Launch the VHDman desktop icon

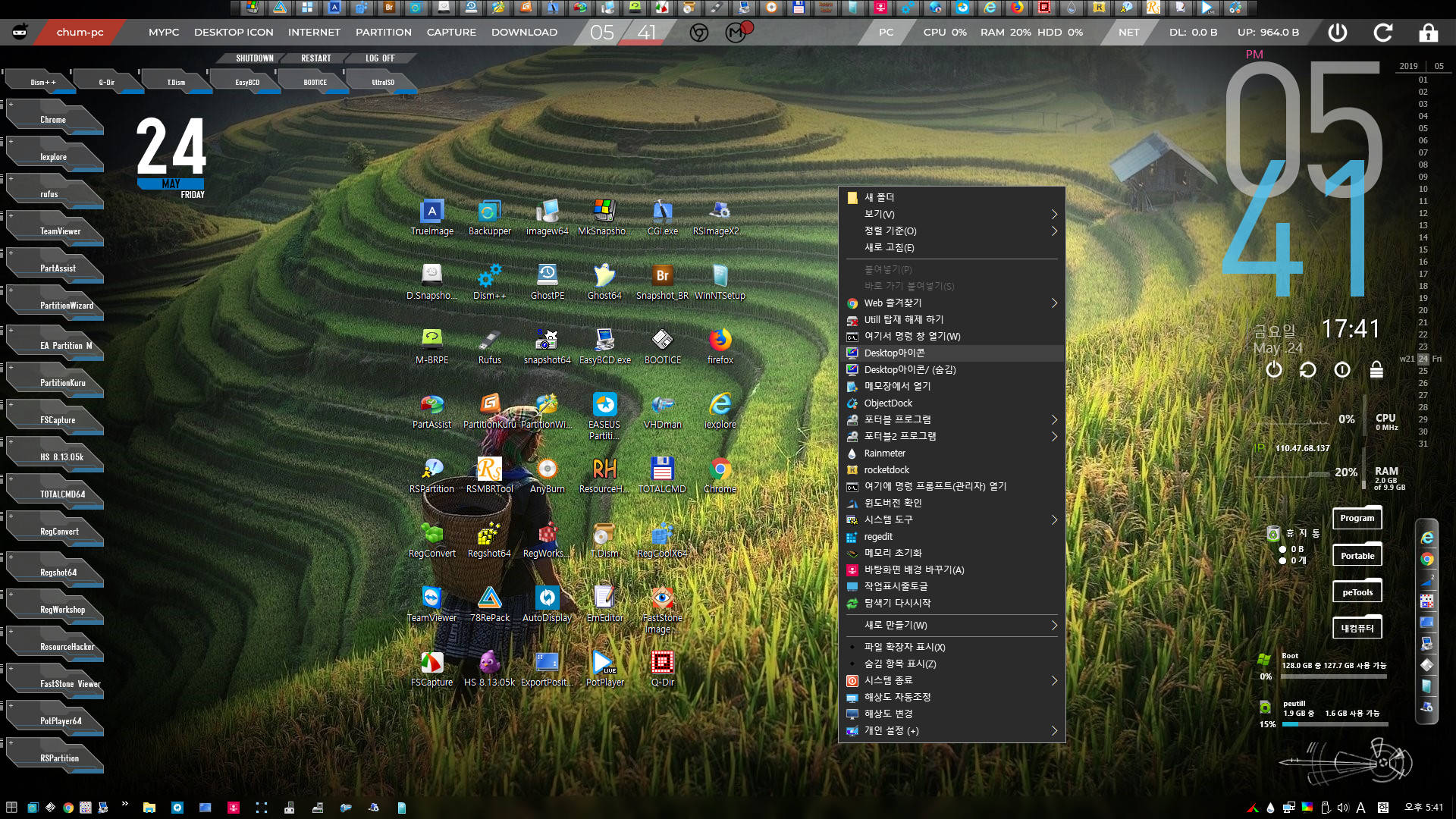tap(662, 411)
